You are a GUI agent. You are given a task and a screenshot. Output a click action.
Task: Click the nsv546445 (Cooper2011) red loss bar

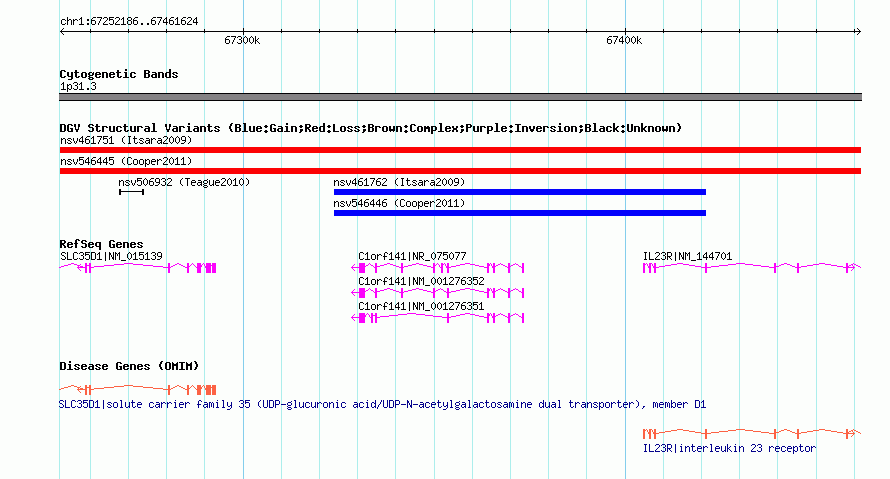click(460, 171)
